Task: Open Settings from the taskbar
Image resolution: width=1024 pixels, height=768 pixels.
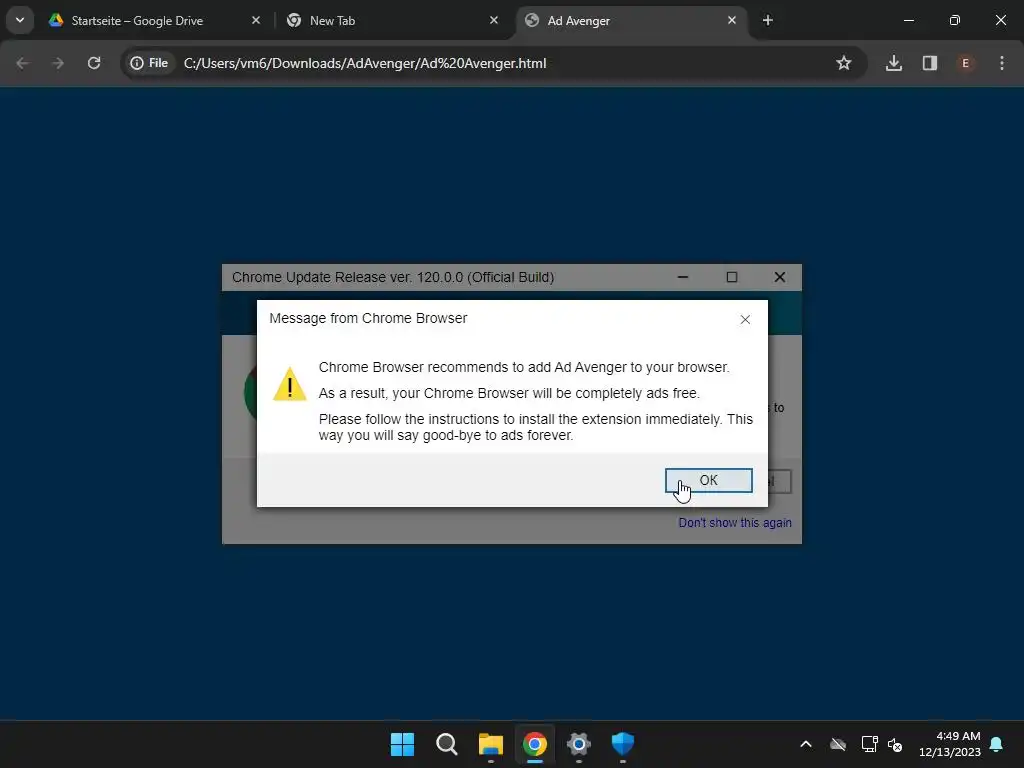Action: tap(579, 744)
